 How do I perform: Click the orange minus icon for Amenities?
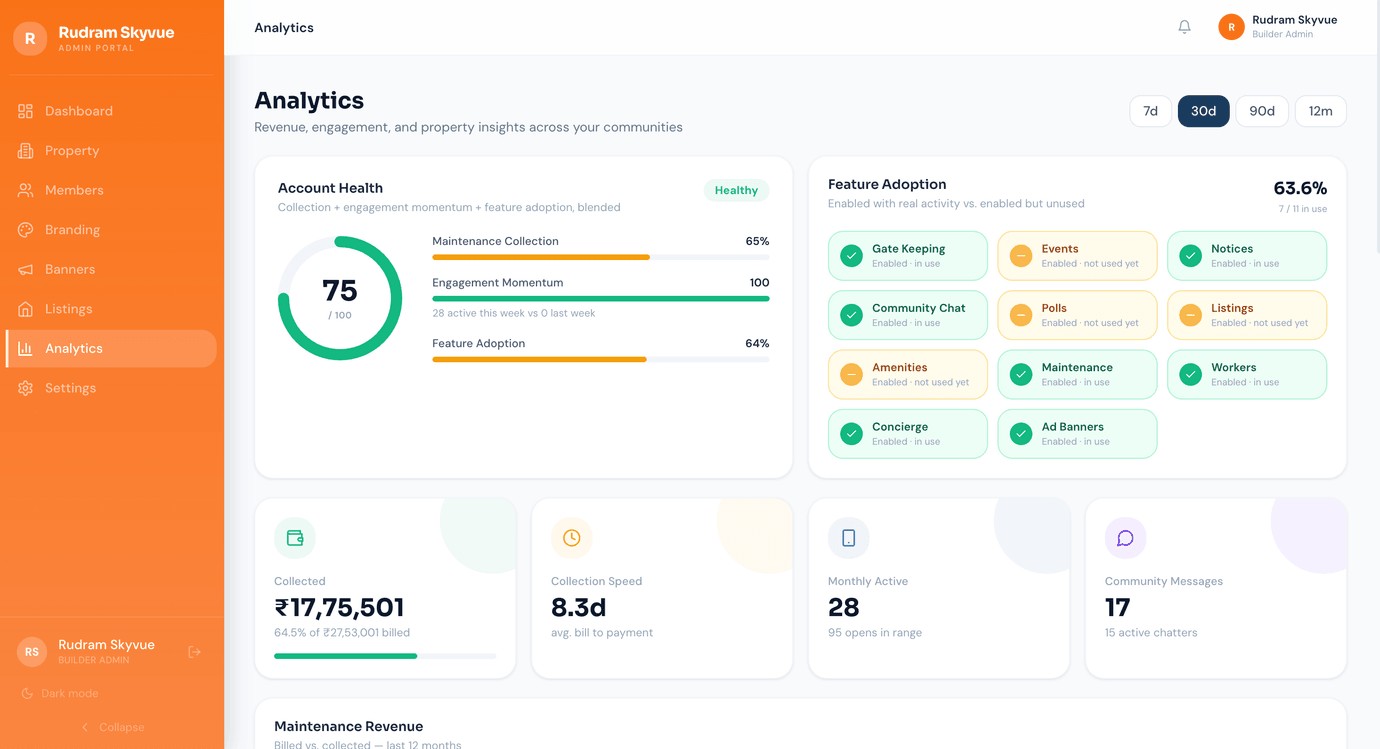pos(851,374)
